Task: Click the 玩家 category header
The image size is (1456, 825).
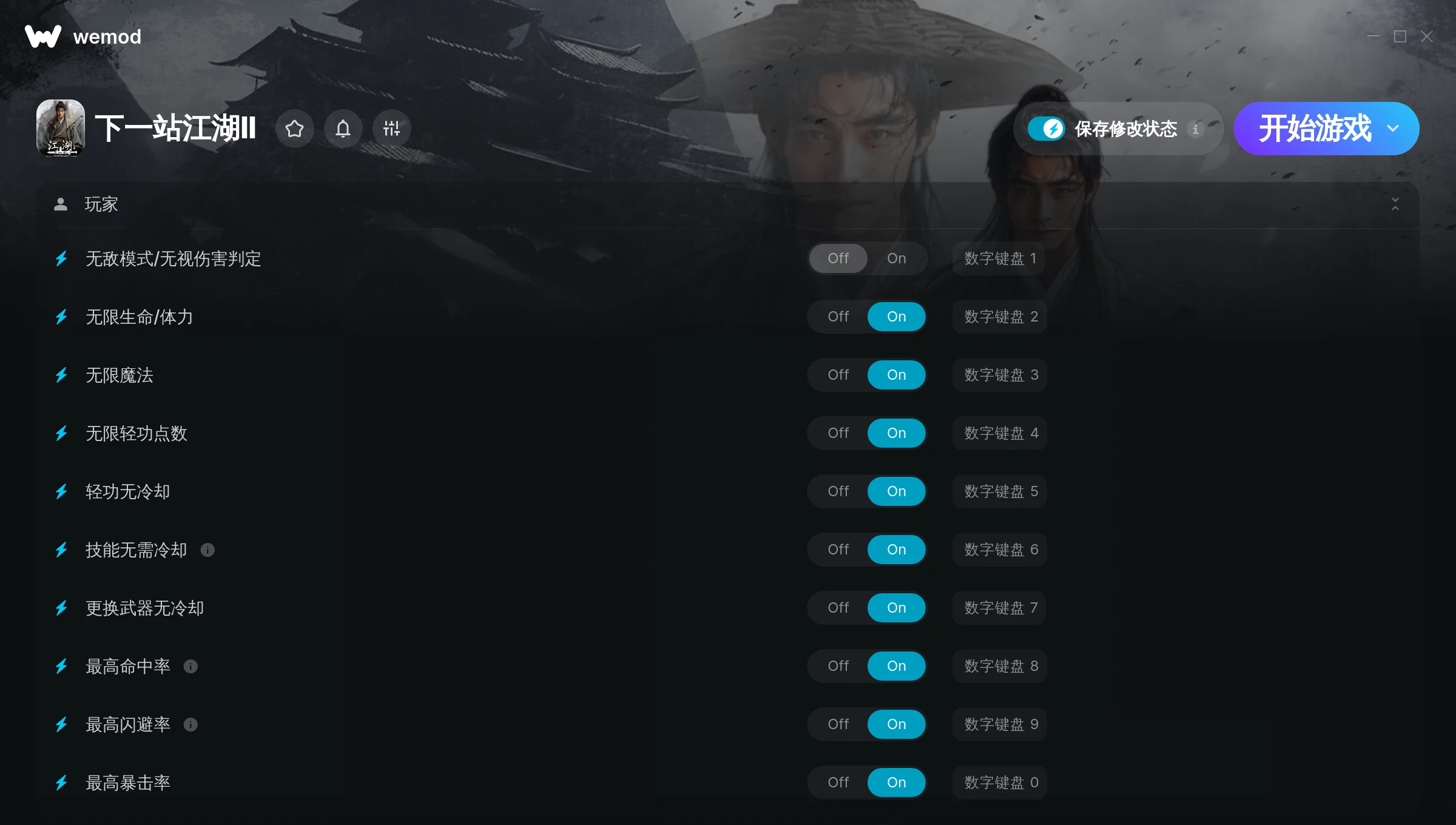Action: pyautogui.click(x=728, y=204)
